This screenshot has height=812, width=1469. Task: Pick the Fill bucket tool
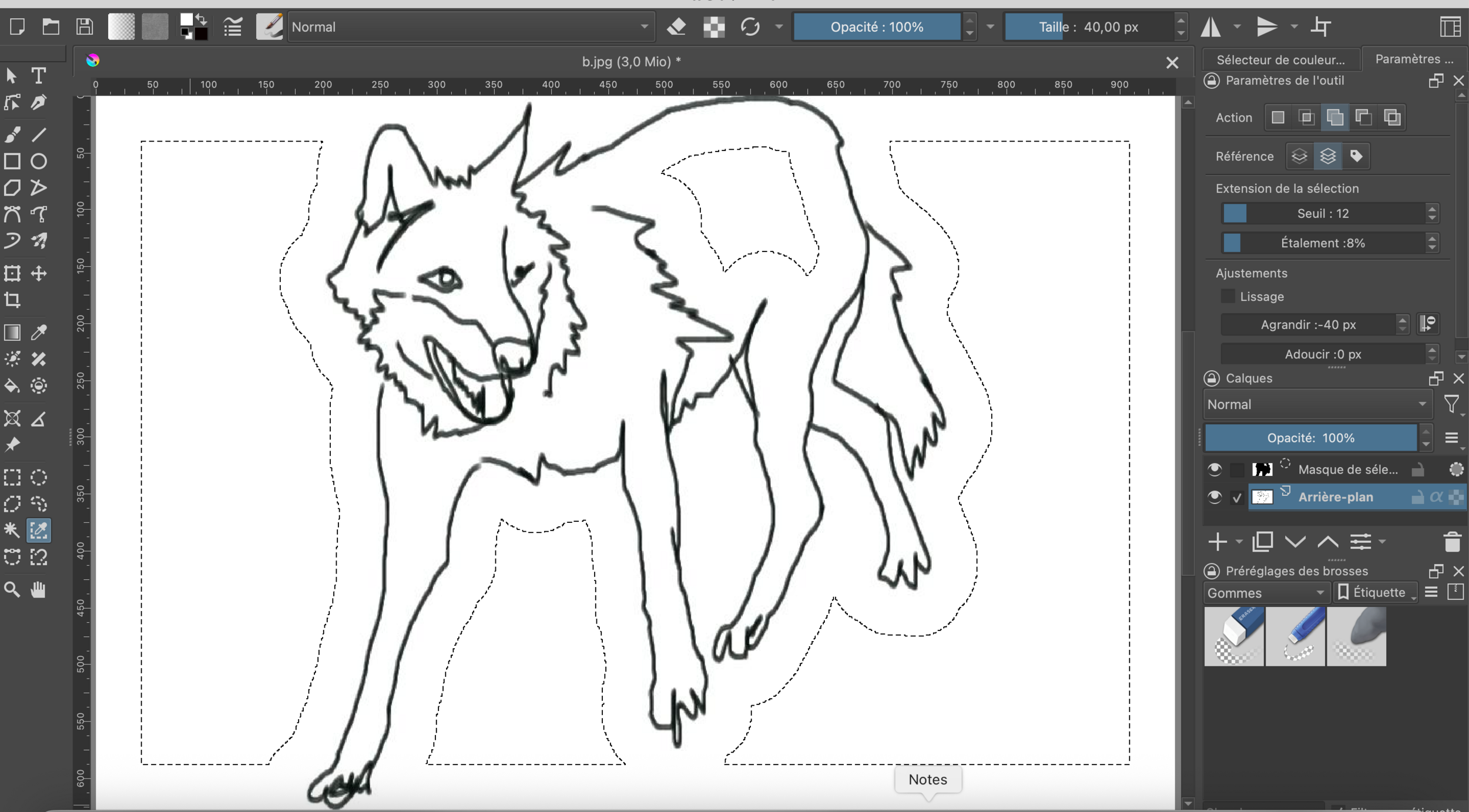click(12, 386)
